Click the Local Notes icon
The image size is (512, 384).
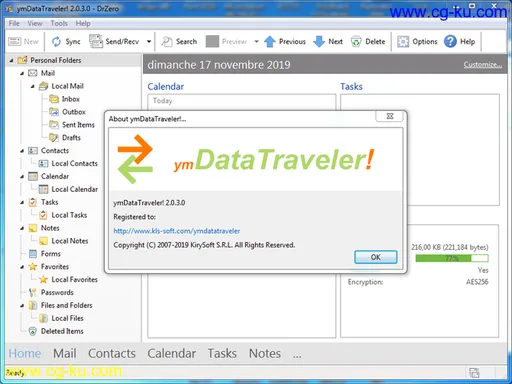click(x=43, y=241)
